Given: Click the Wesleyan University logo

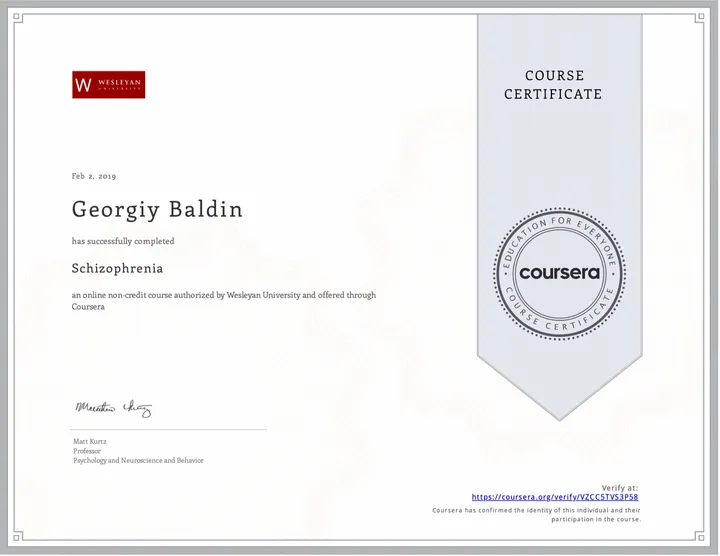Looking at the screenshot, I should tap(108, 84).
